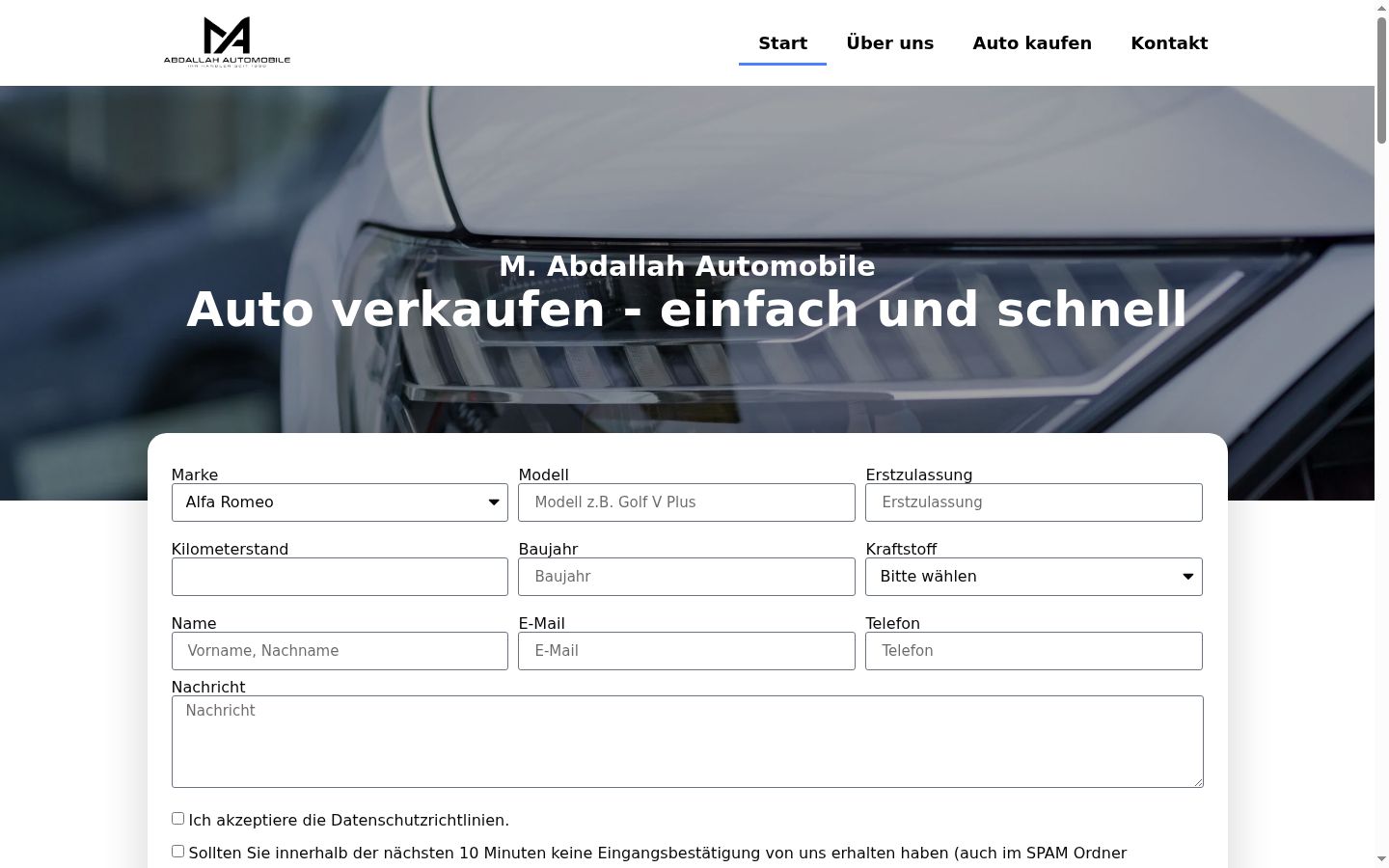The height and width of the screenshot is (868, 1389).
Task: Expand the Kraftstoff dropdown
Action: [x=1034, y=577]
